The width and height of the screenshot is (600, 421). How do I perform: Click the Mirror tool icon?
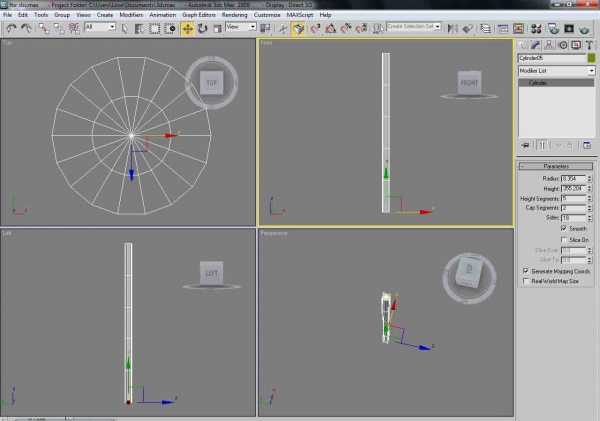453,29
